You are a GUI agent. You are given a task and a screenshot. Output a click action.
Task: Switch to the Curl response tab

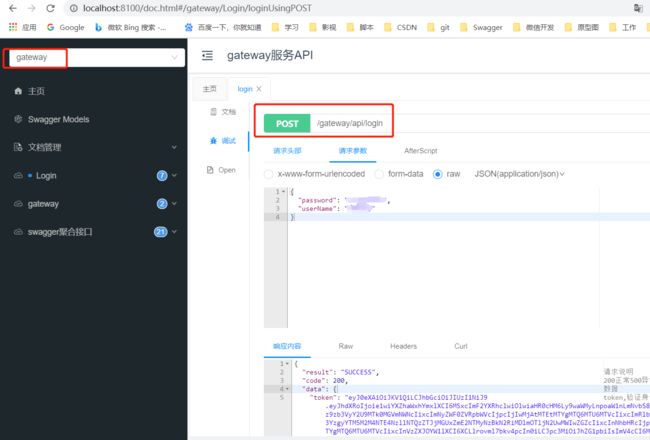(x=461, y=346)
